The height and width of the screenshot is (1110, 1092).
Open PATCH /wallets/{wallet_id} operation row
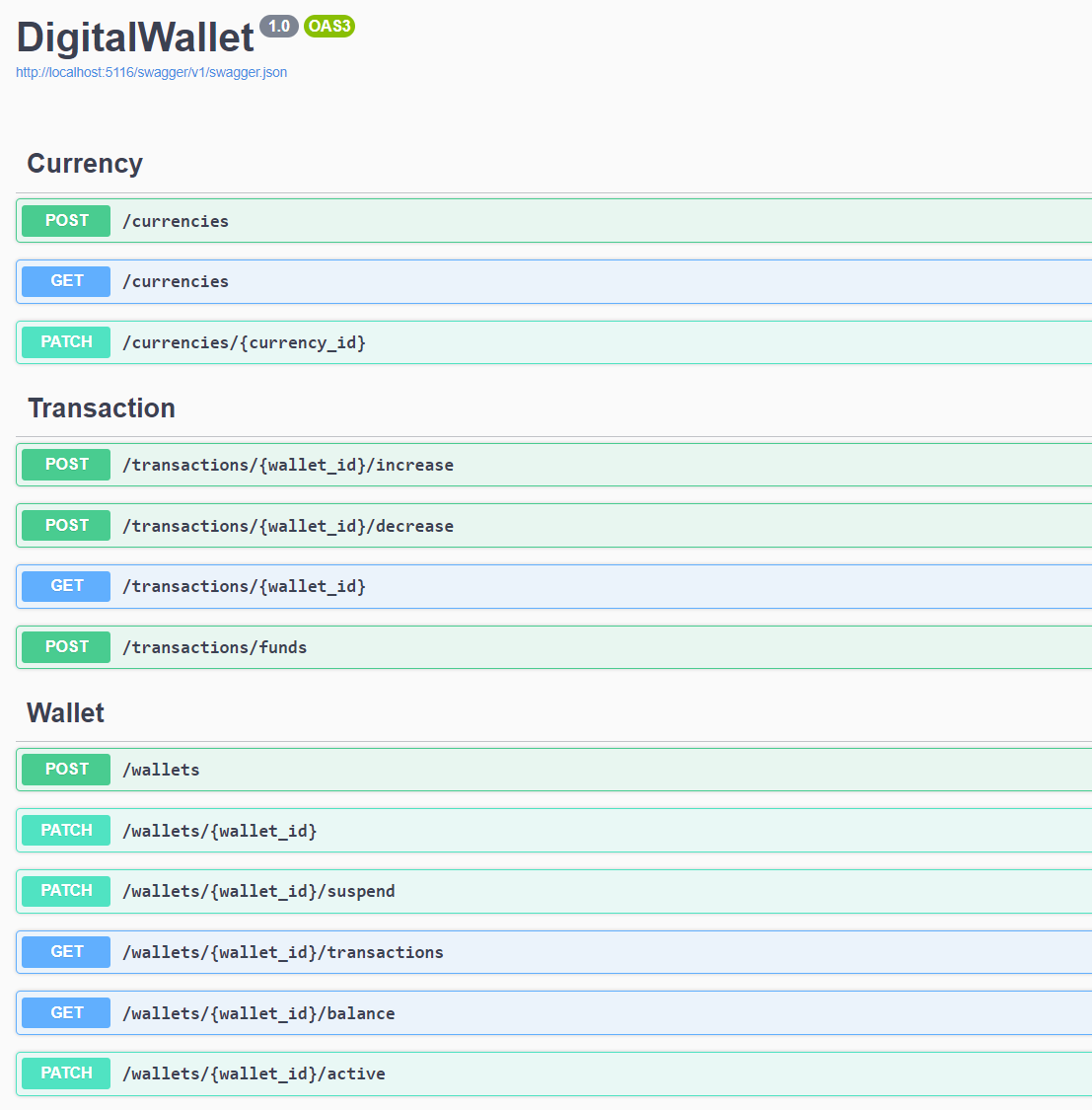[x=553, y=831]
